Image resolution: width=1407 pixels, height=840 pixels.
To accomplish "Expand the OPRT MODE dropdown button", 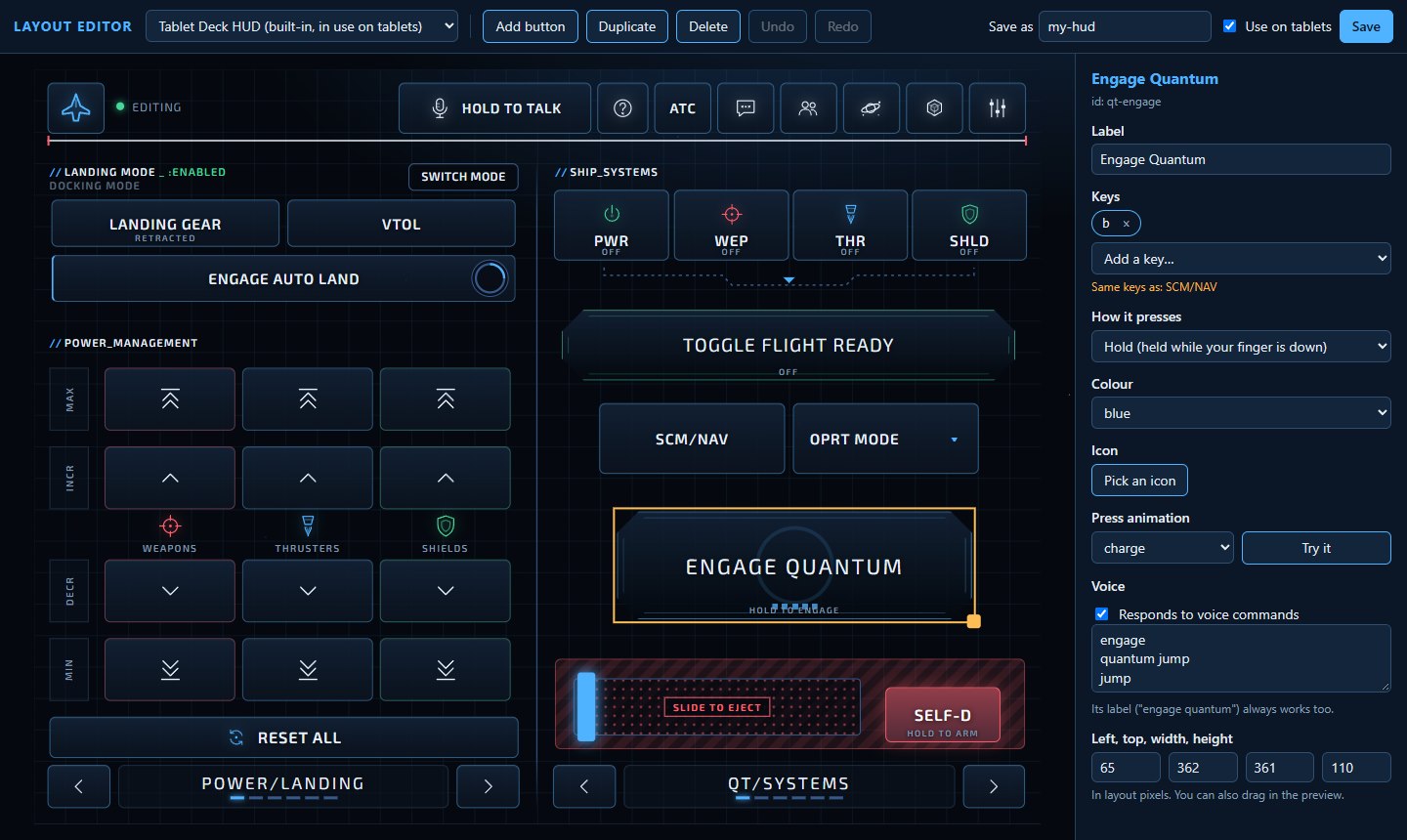I will point(885,439).
